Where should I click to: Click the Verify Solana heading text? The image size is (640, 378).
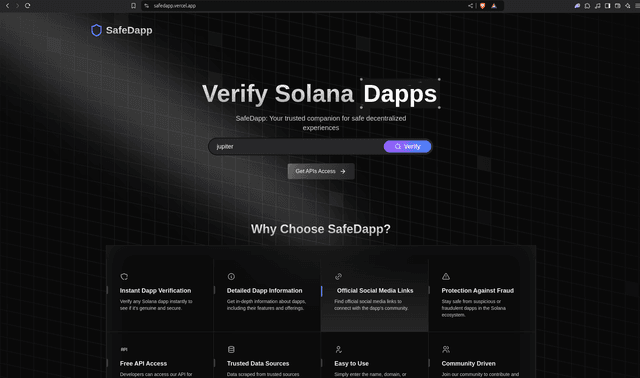pos(278,94)
